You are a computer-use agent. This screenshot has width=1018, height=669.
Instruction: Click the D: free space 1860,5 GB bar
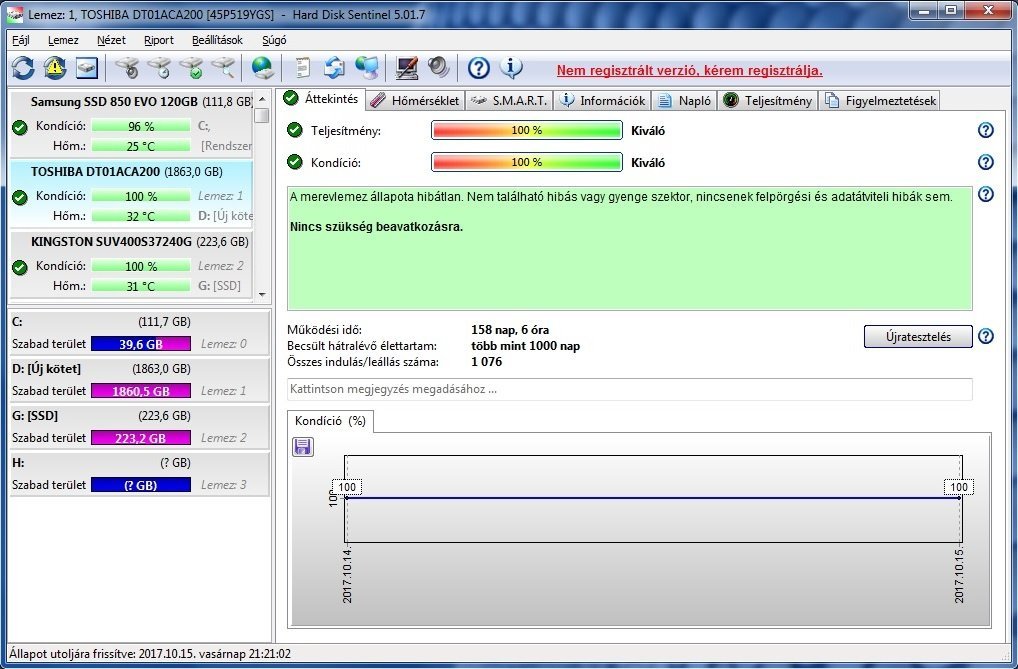(141, 391)
